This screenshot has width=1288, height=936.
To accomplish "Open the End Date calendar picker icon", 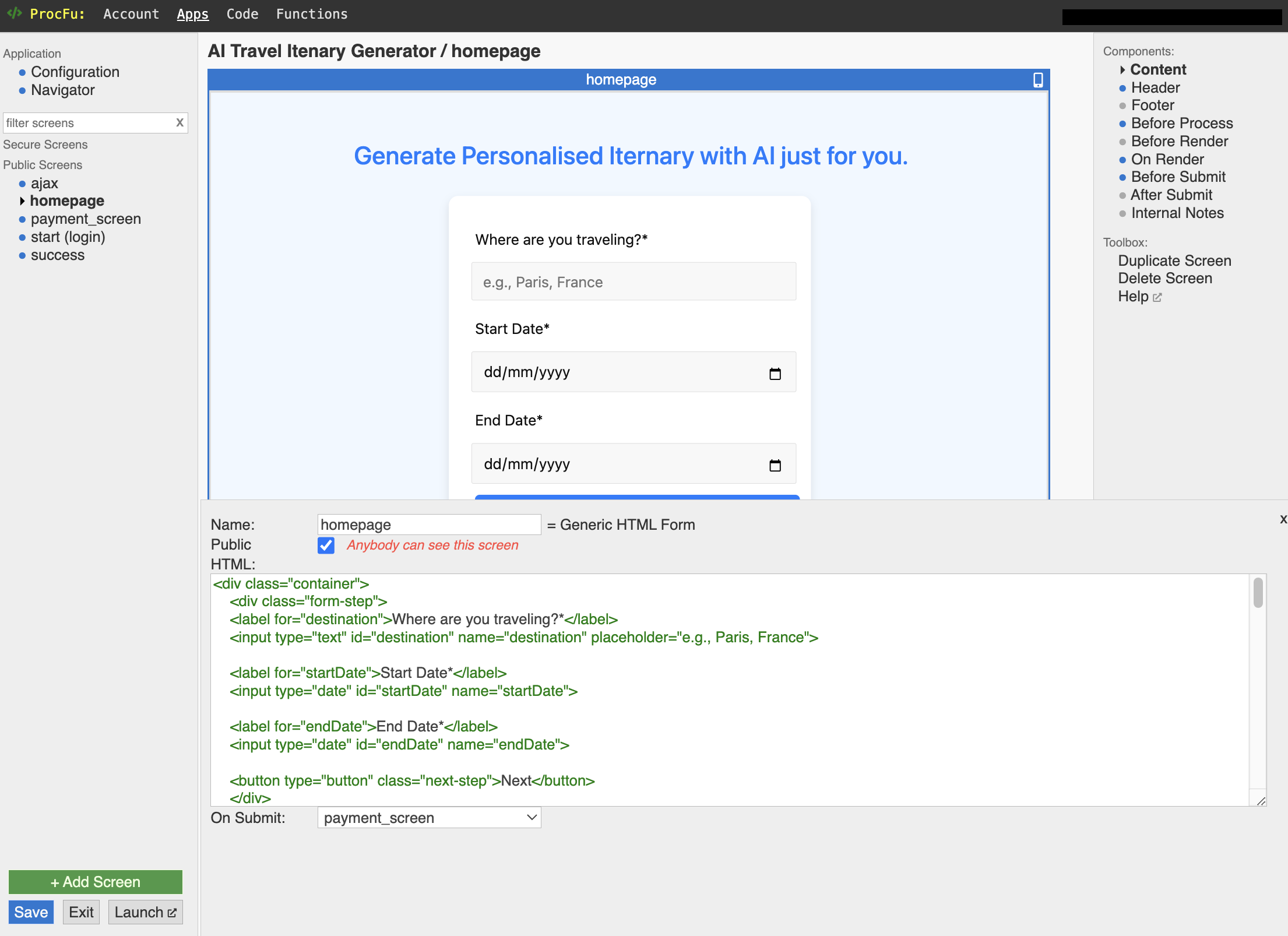I will (x=776, y=466).
